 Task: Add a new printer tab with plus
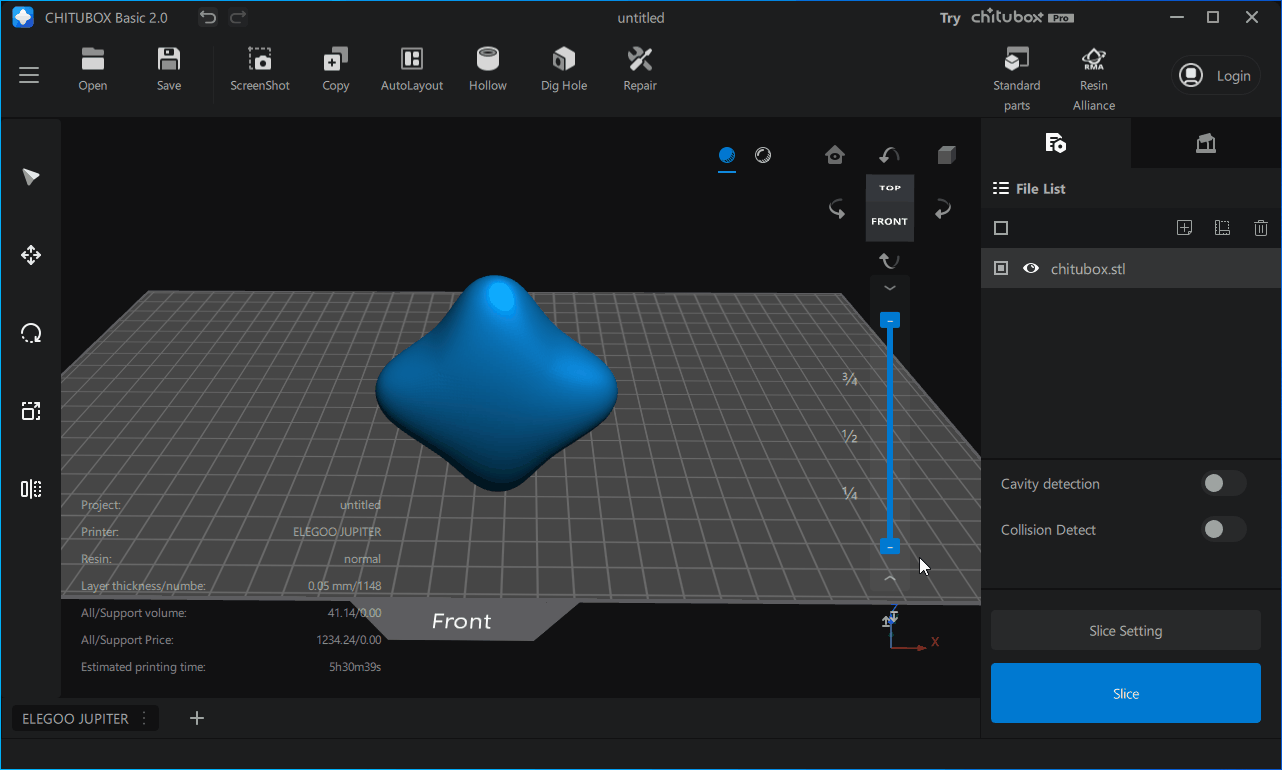[x=197, y=718]
